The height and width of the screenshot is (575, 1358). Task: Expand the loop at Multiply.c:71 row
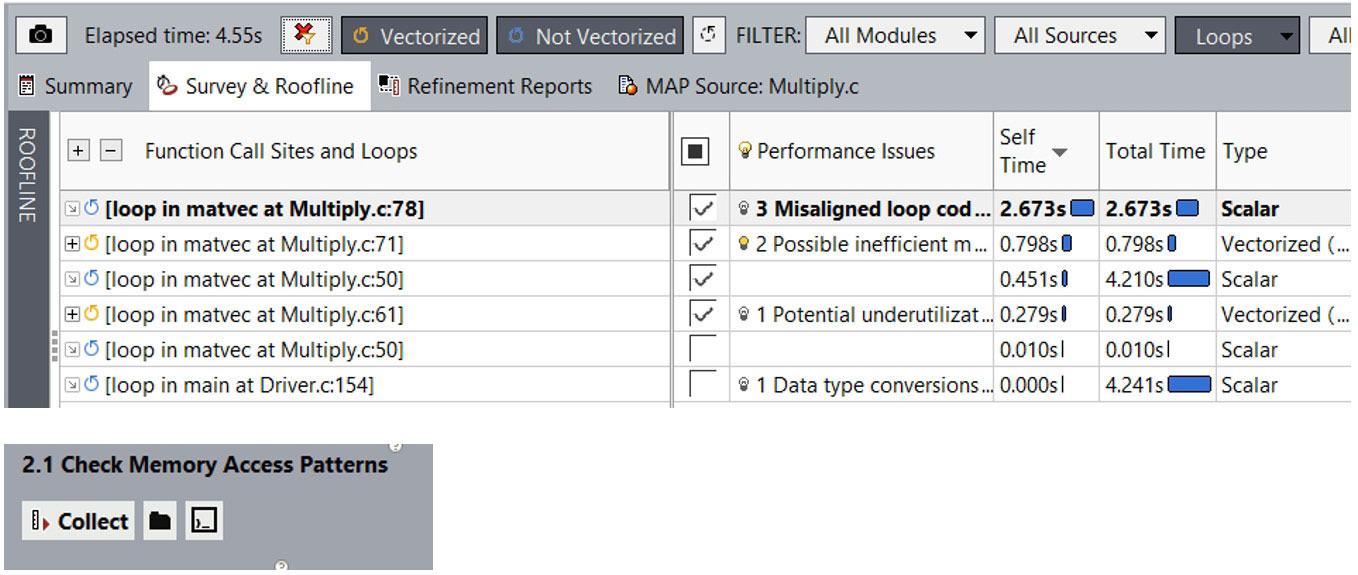(71, 244)
